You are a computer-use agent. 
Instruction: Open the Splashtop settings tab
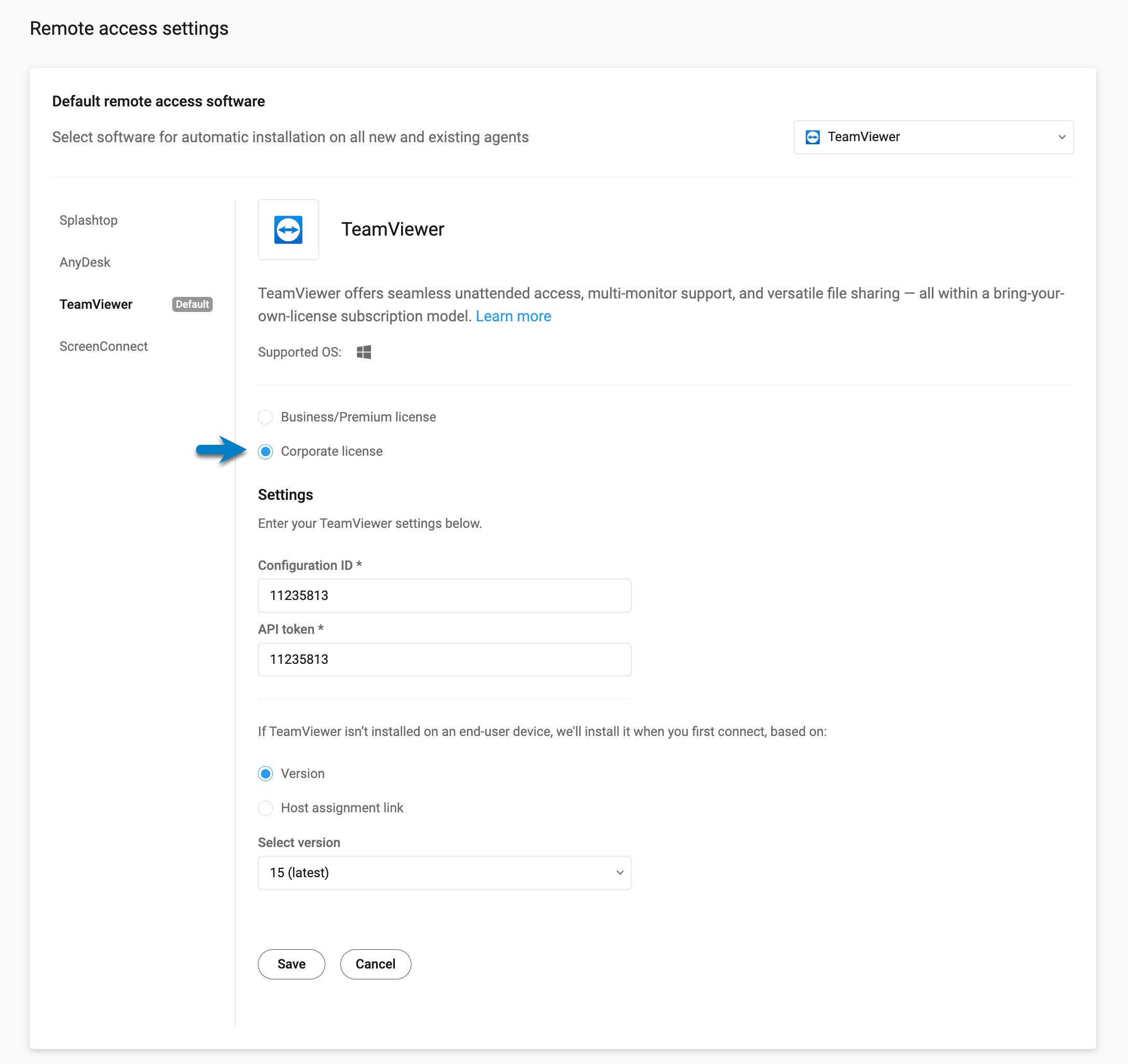tap(89, 220)
